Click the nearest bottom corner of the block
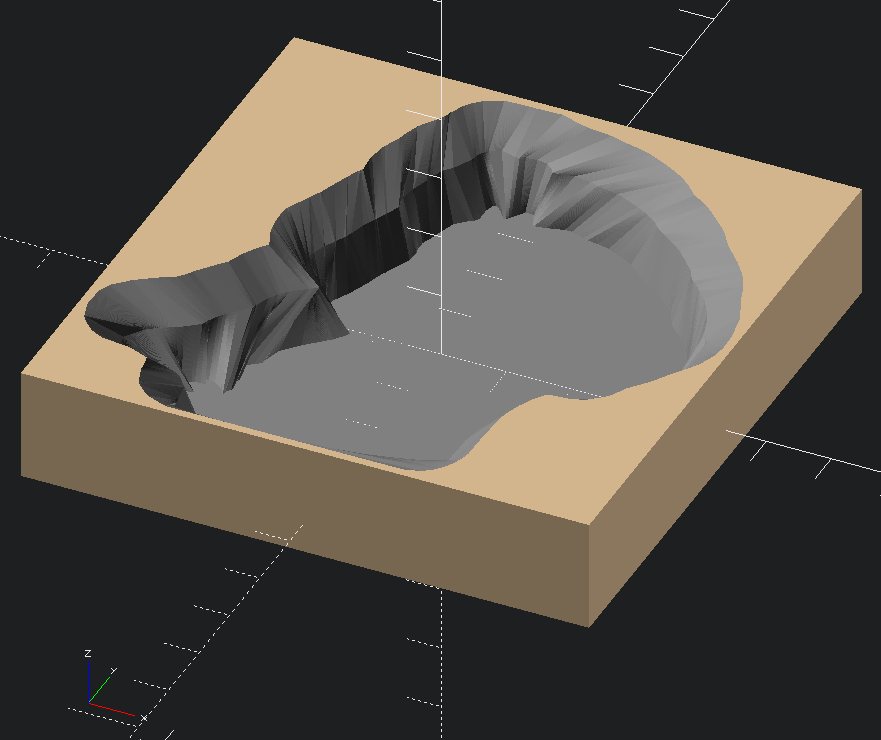The image size is (881, 740). (x=588, y=626)
